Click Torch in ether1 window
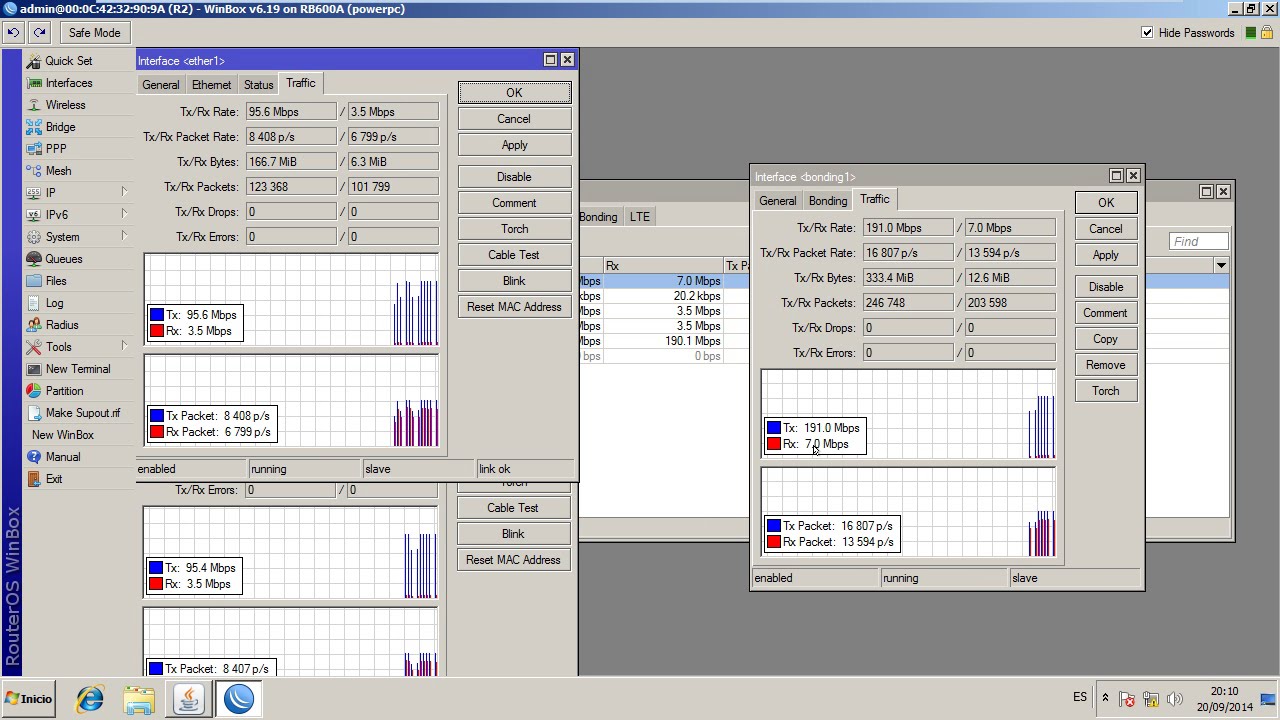The image size is (1280, 720). [514, 229]
